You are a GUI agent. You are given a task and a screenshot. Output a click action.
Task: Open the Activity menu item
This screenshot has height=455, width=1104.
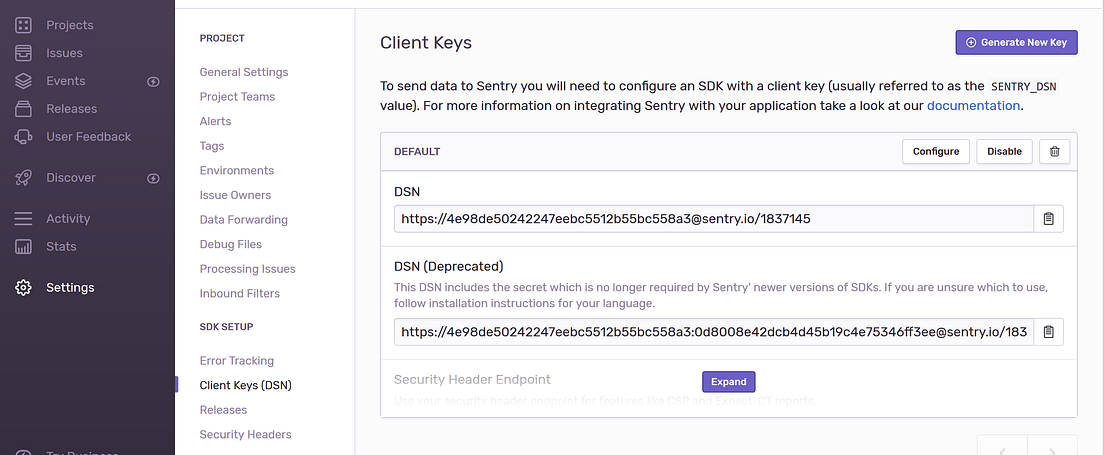(68, 218)
